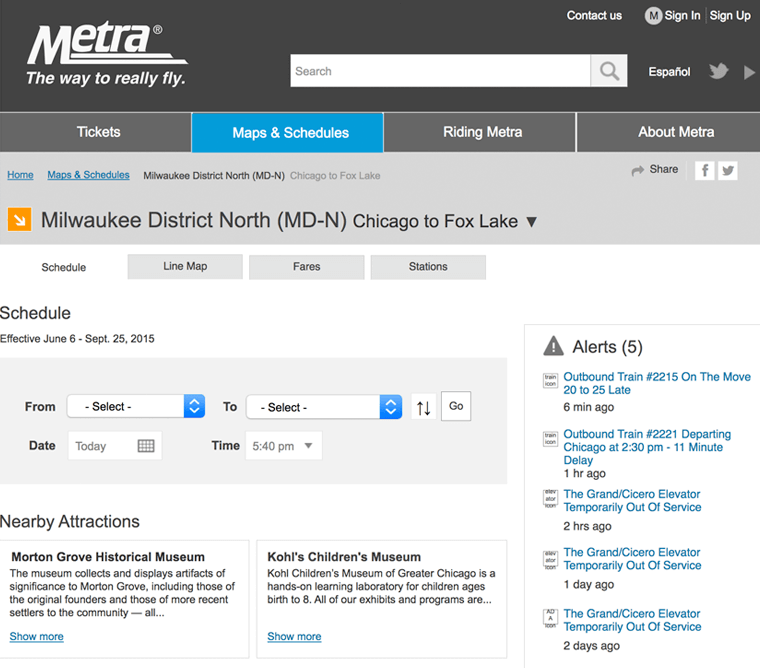The width and height of the screenshot is (760, 668).
Task: Click the Date field showing Today
Action: coord(115,445)
